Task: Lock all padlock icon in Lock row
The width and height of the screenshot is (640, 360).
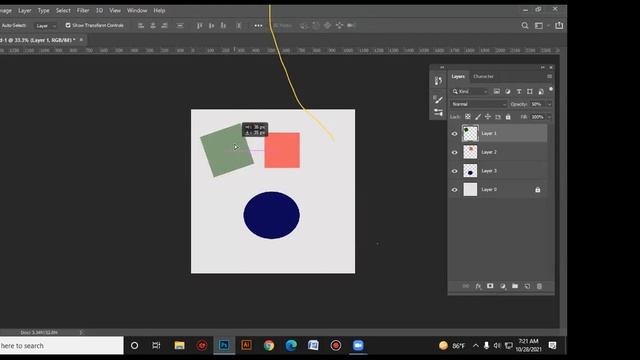Action: point(508,117)
